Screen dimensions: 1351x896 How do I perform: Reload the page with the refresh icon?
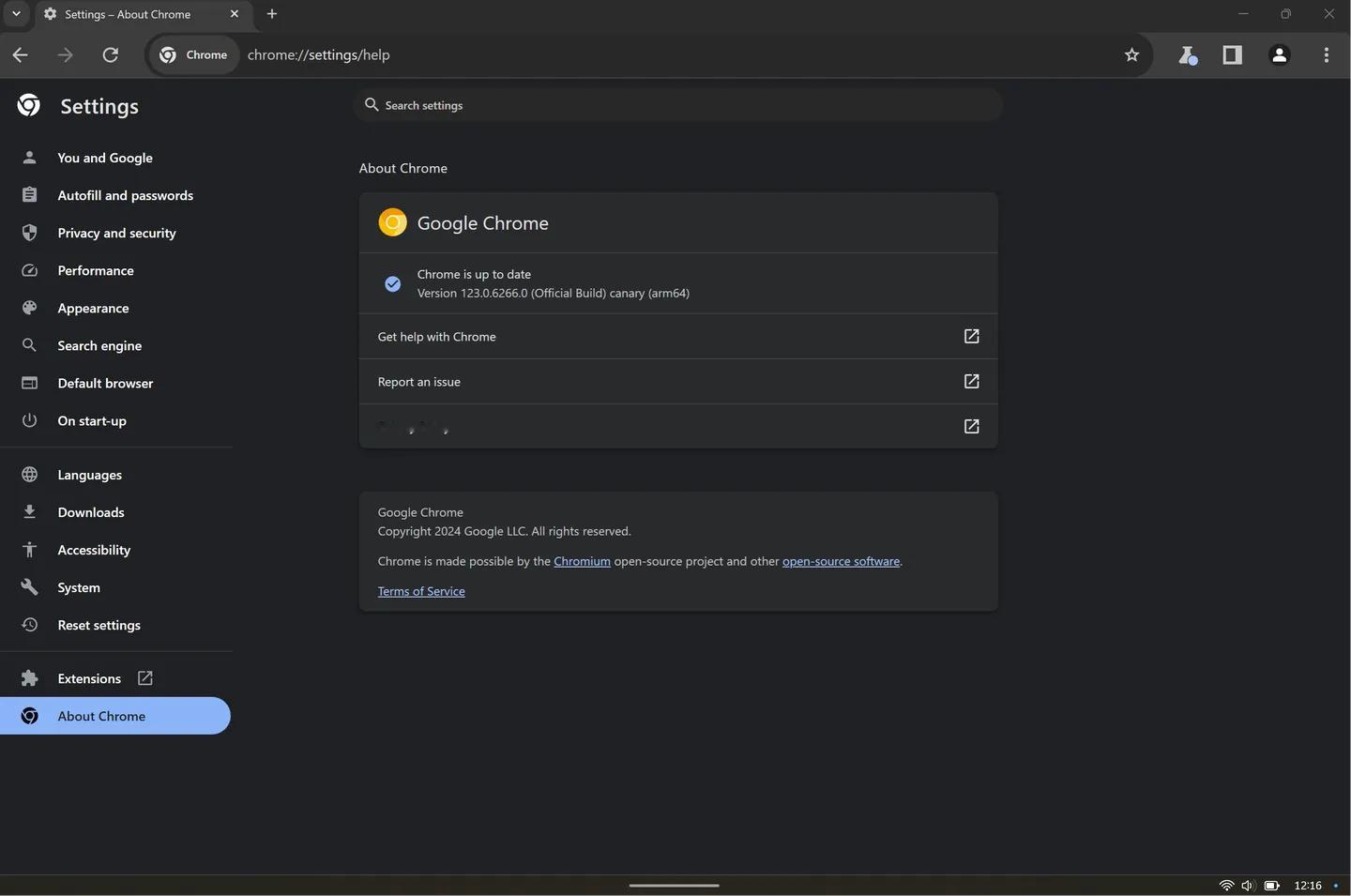pyautogui.click(x=110, y=55)
